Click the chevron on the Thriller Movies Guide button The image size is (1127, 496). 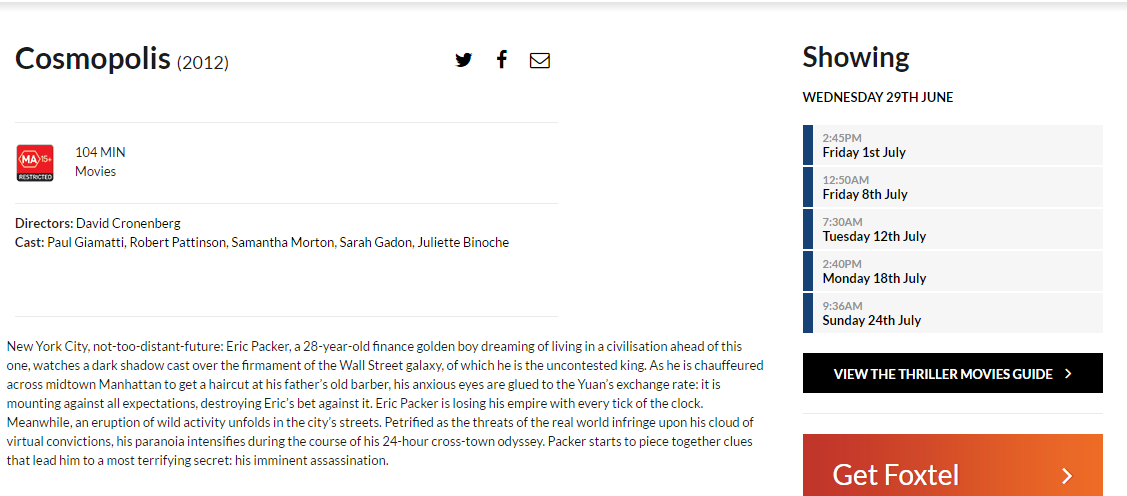(x=1068, y=374)
